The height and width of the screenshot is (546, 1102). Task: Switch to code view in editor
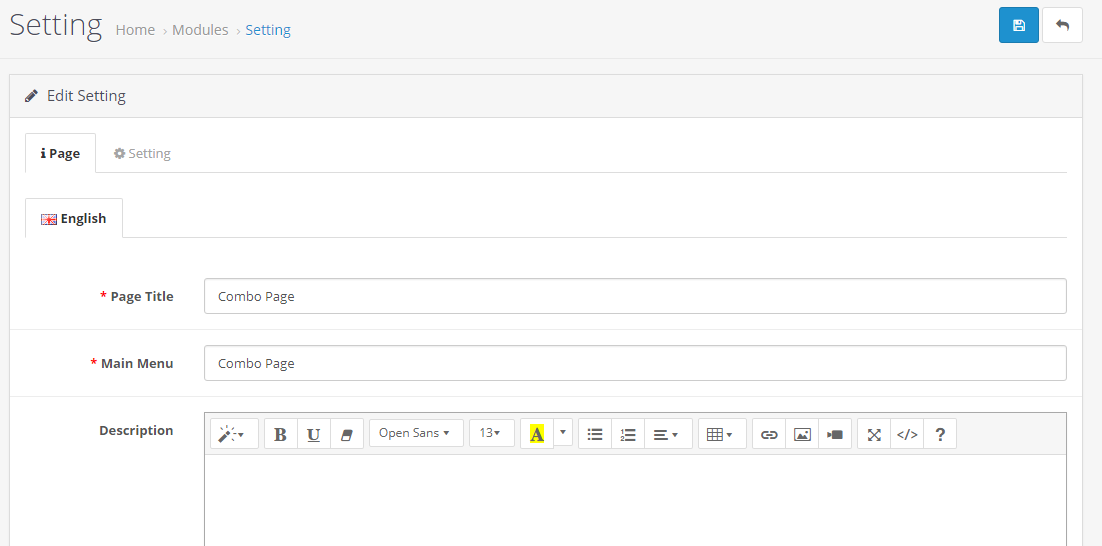tap(907, 434)
